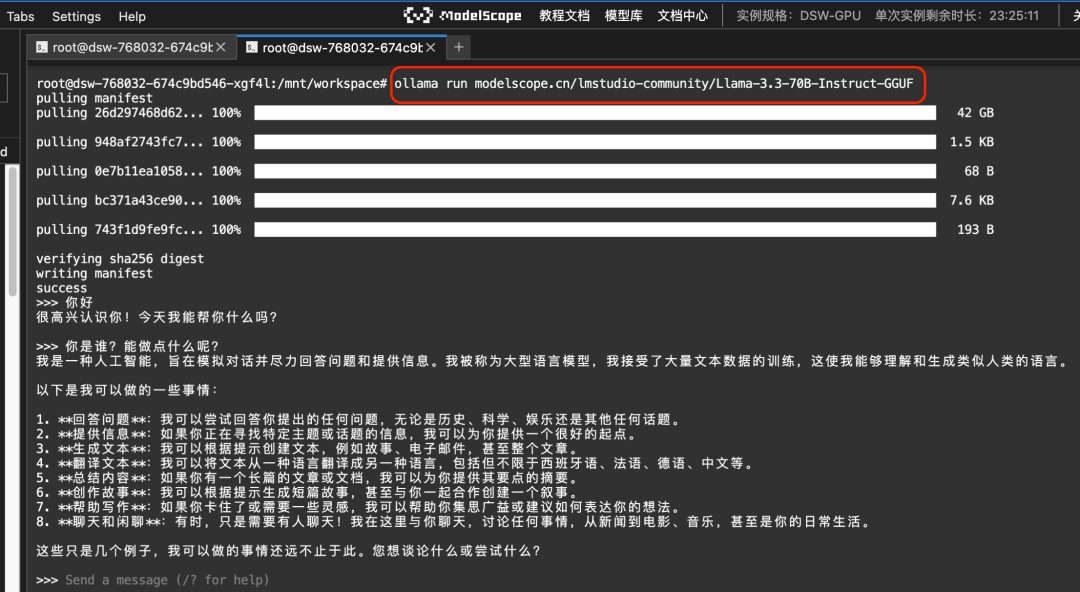Click 'verifying sha256 digest' line
Image resolution: width=1080 pixels, height=592 pixels.
coord(120,258)
